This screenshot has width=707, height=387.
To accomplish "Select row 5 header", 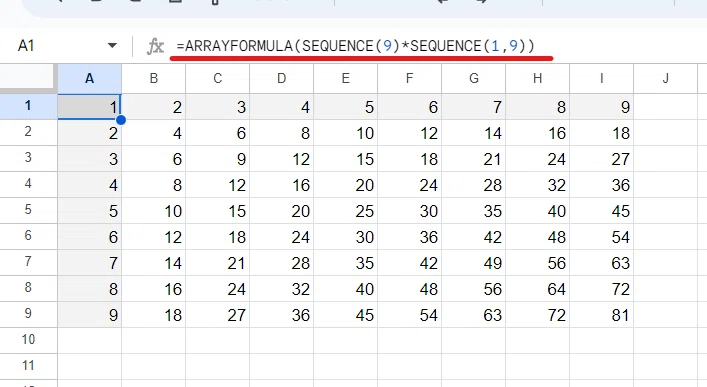I will pos(28,211).
